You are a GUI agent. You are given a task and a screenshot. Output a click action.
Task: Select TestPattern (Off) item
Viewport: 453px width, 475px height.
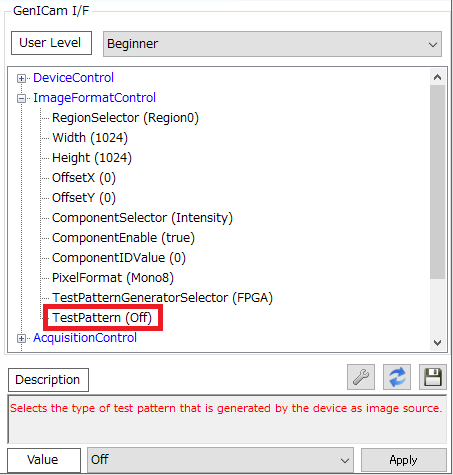pos(102,318)
